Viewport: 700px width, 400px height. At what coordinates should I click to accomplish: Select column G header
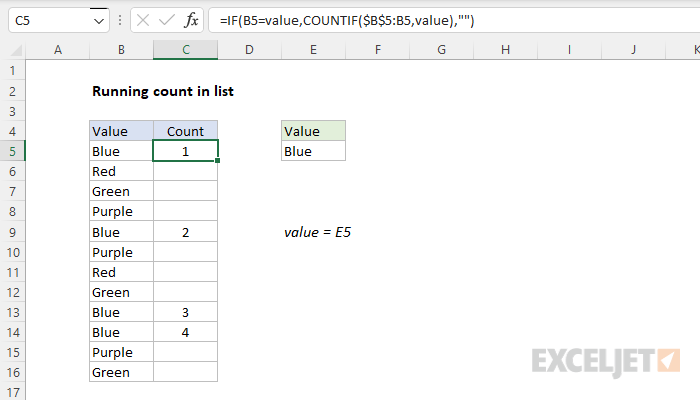click(442, 50)
